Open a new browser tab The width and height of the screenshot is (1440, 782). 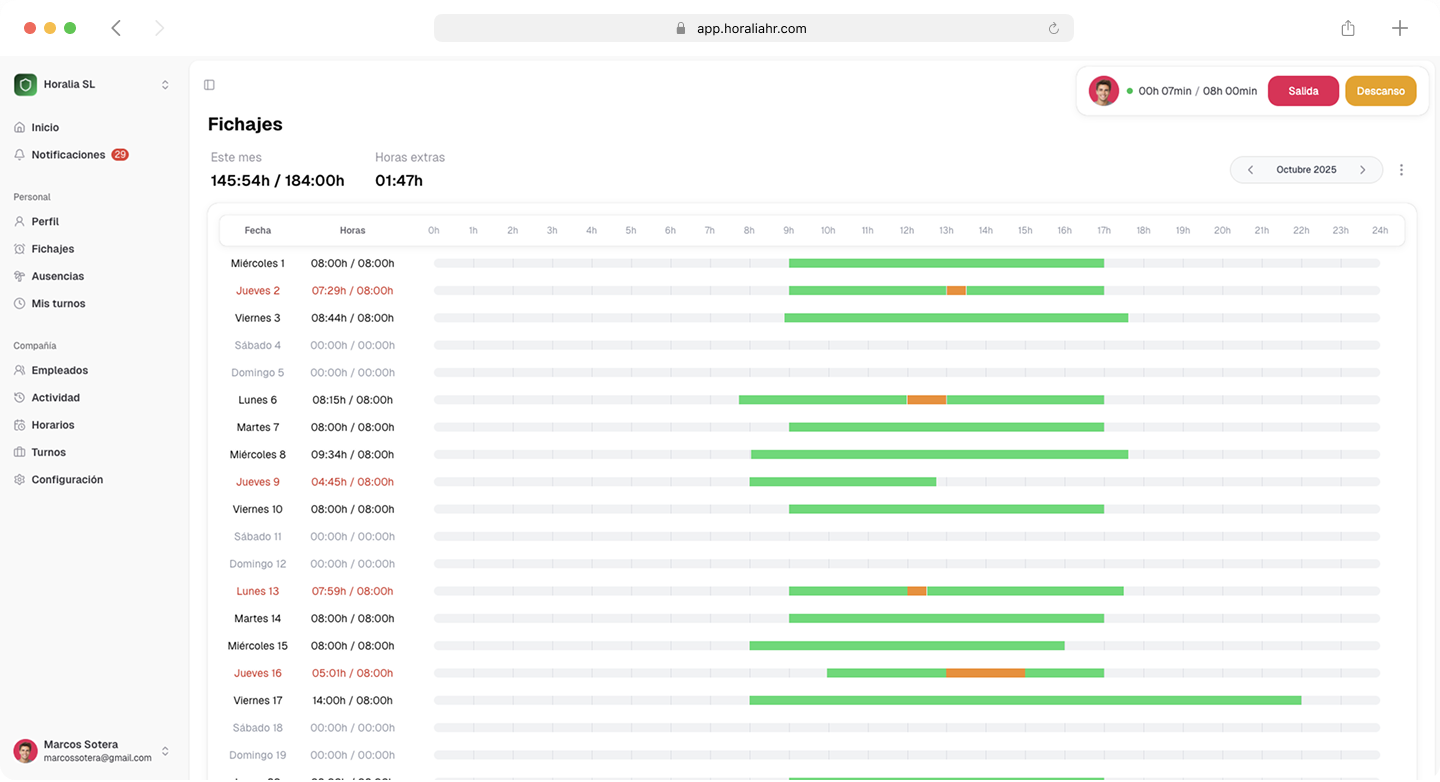tap(1399, 29)
